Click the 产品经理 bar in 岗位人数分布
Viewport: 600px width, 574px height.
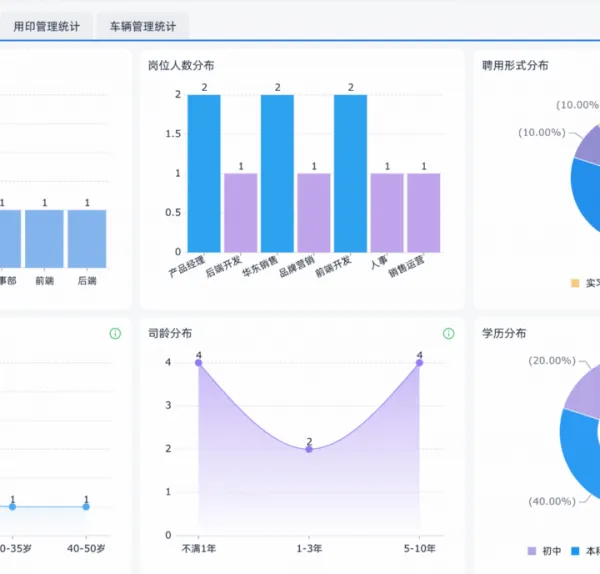(x=204, y=173)
